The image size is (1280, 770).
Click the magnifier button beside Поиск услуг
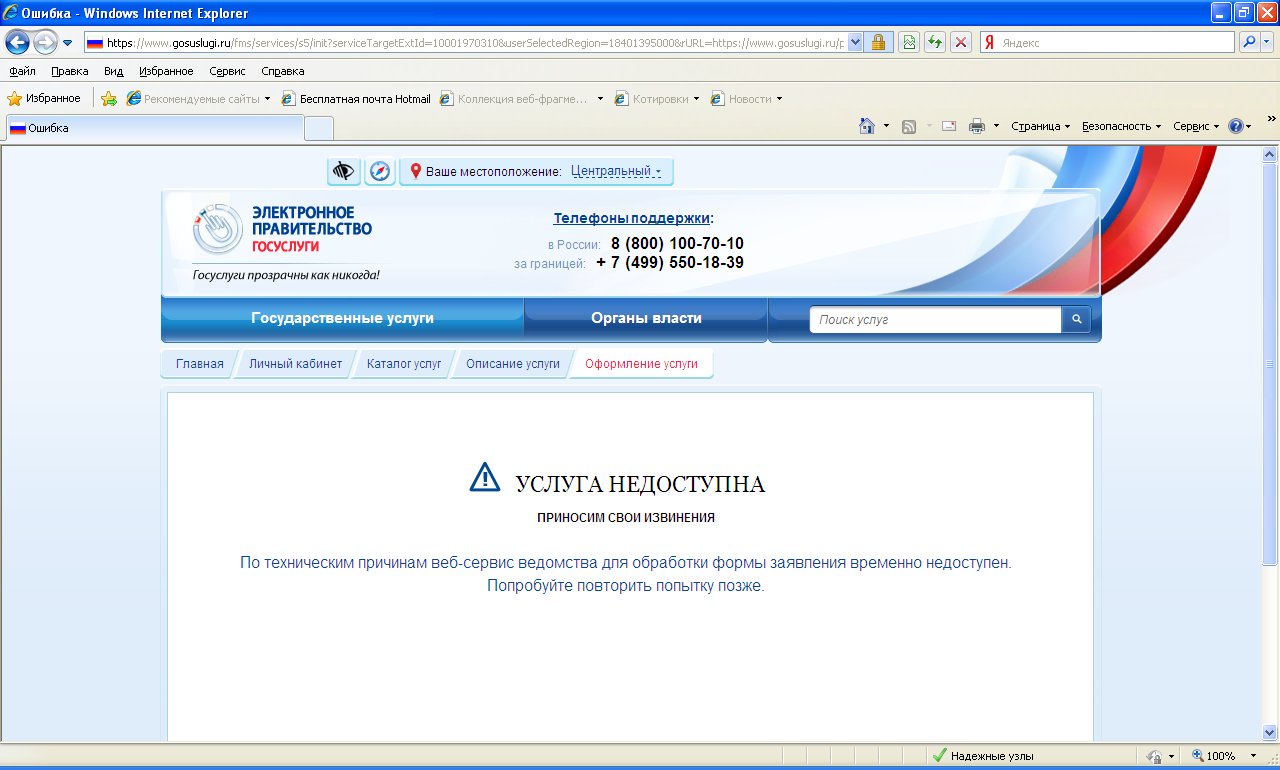tap(1077, 319)
